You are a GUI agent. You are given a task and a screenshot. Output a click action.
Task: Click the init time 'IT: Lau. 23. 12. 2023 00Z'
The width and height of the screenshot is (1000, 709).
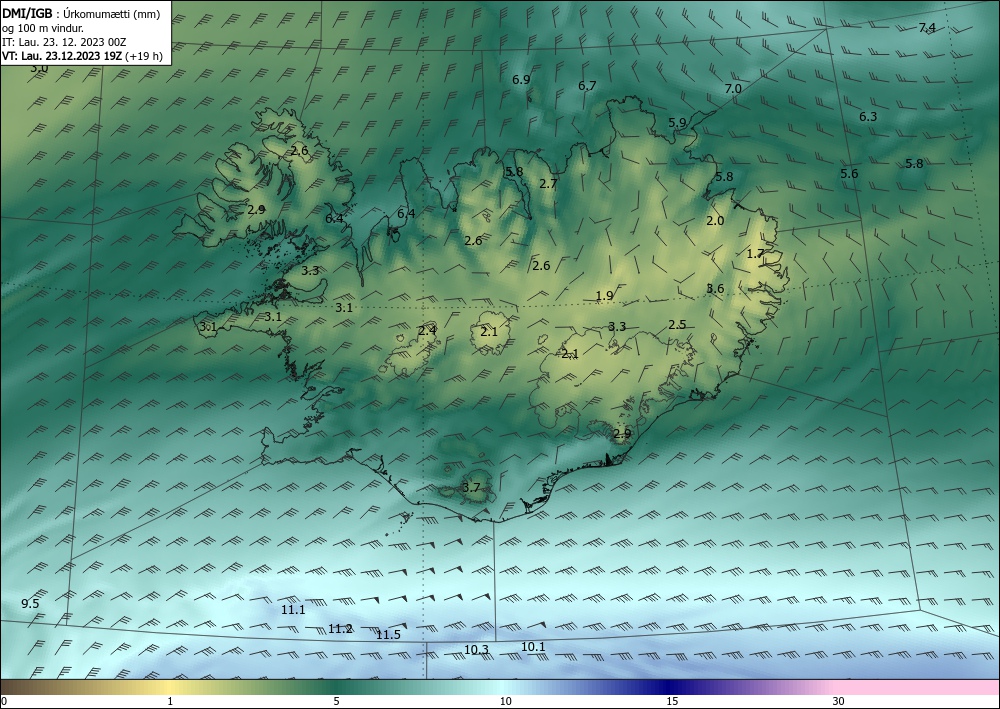pos(64,42)
